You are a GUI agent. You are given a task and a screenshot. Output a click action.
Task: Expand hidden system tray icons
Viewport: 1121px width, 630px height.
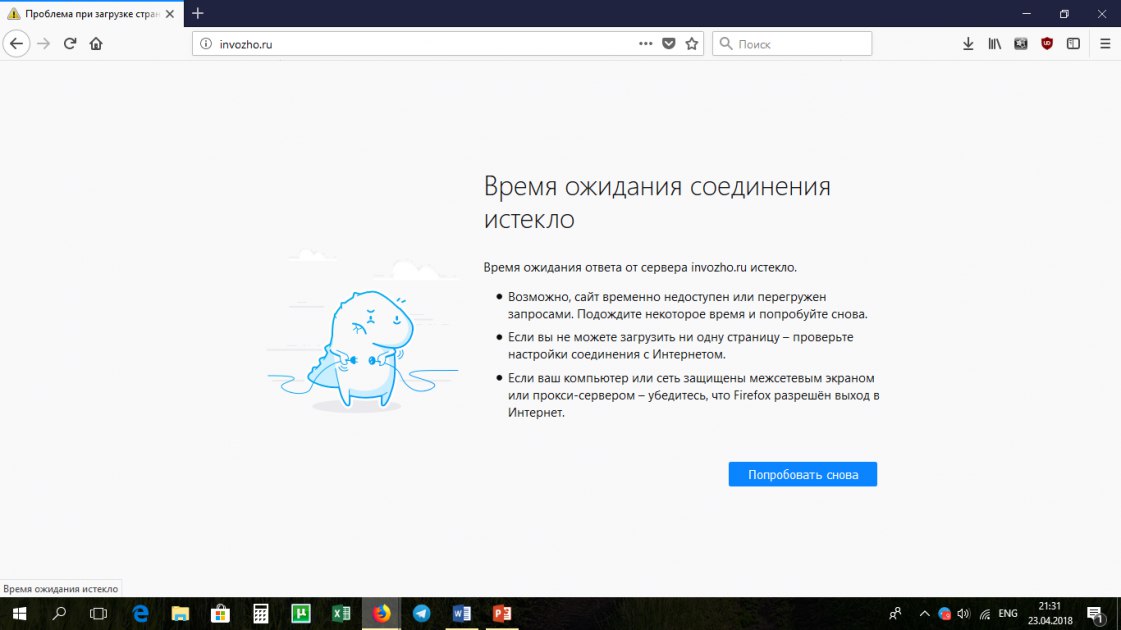[x=924, y=614]
